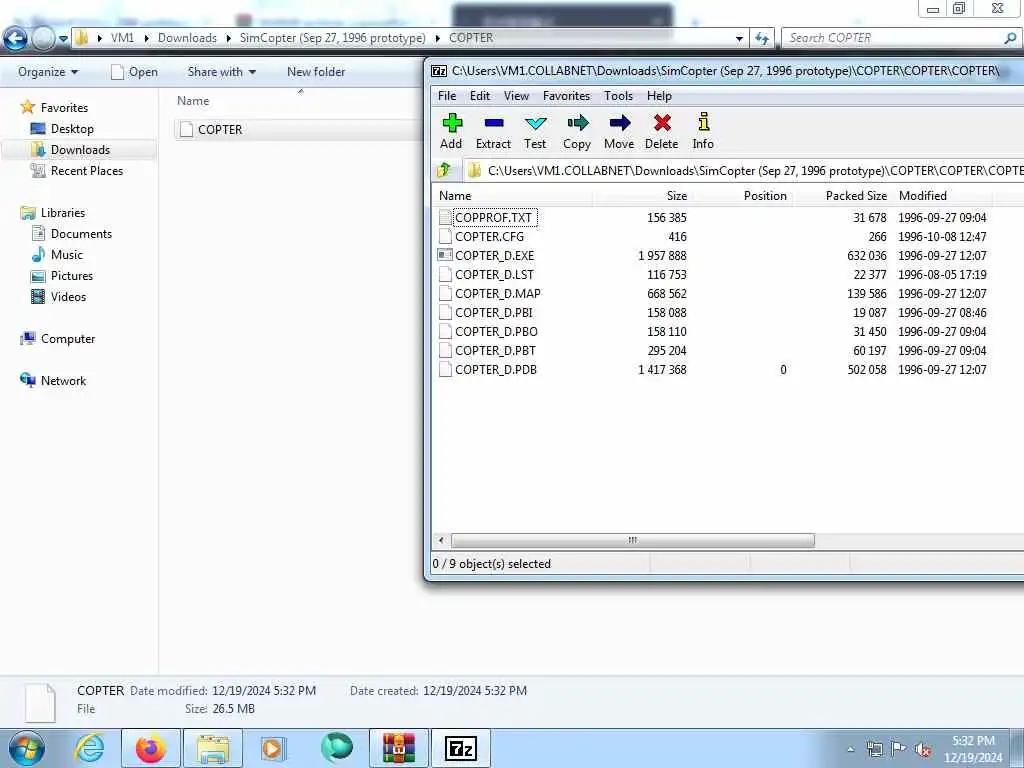Click the Explorer refresh button
Image resolution: width=1024 pixels, height=768 pixels.
click(x=761, y=39)
